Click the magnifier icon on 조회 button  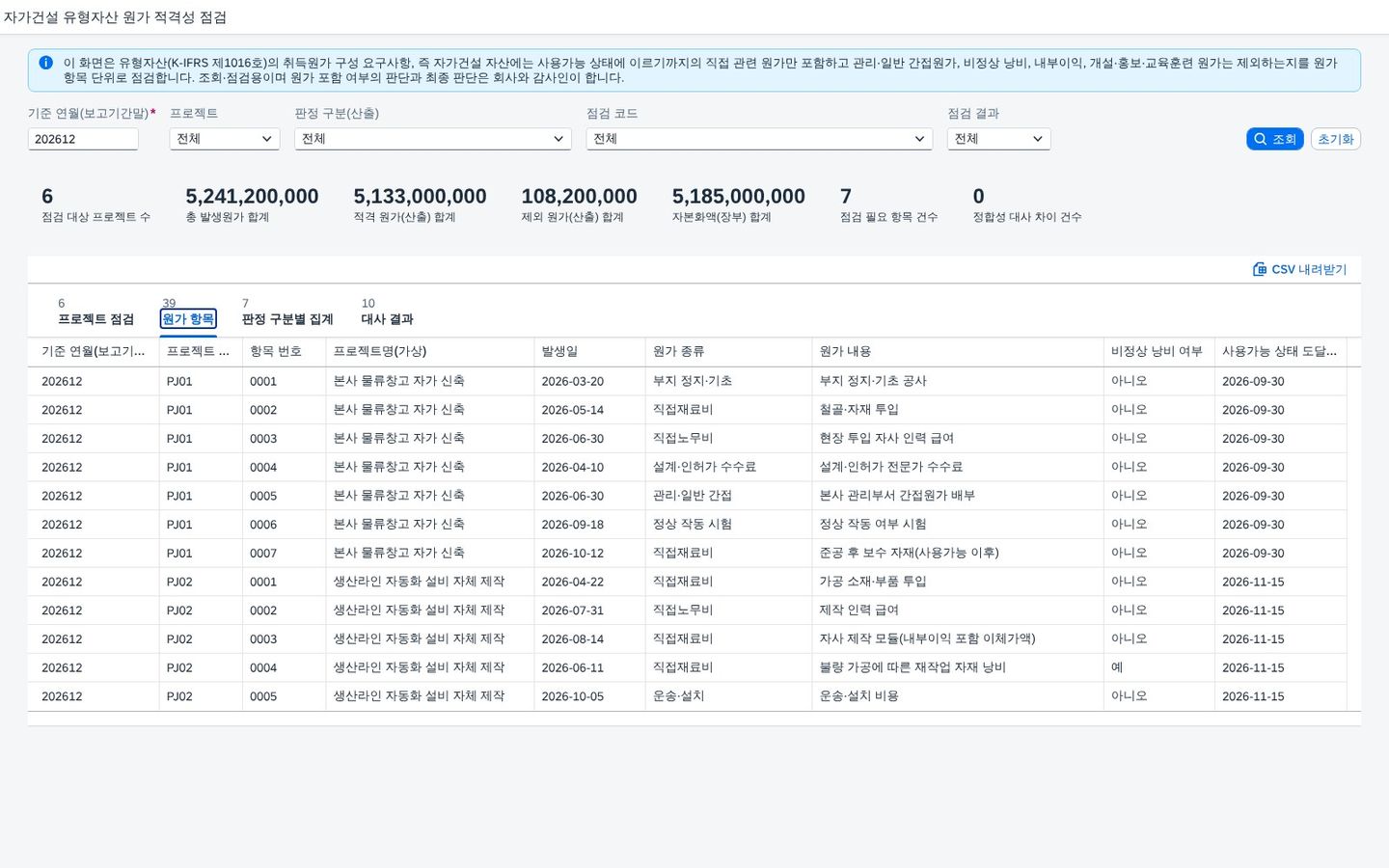[x=1260, y=139]
